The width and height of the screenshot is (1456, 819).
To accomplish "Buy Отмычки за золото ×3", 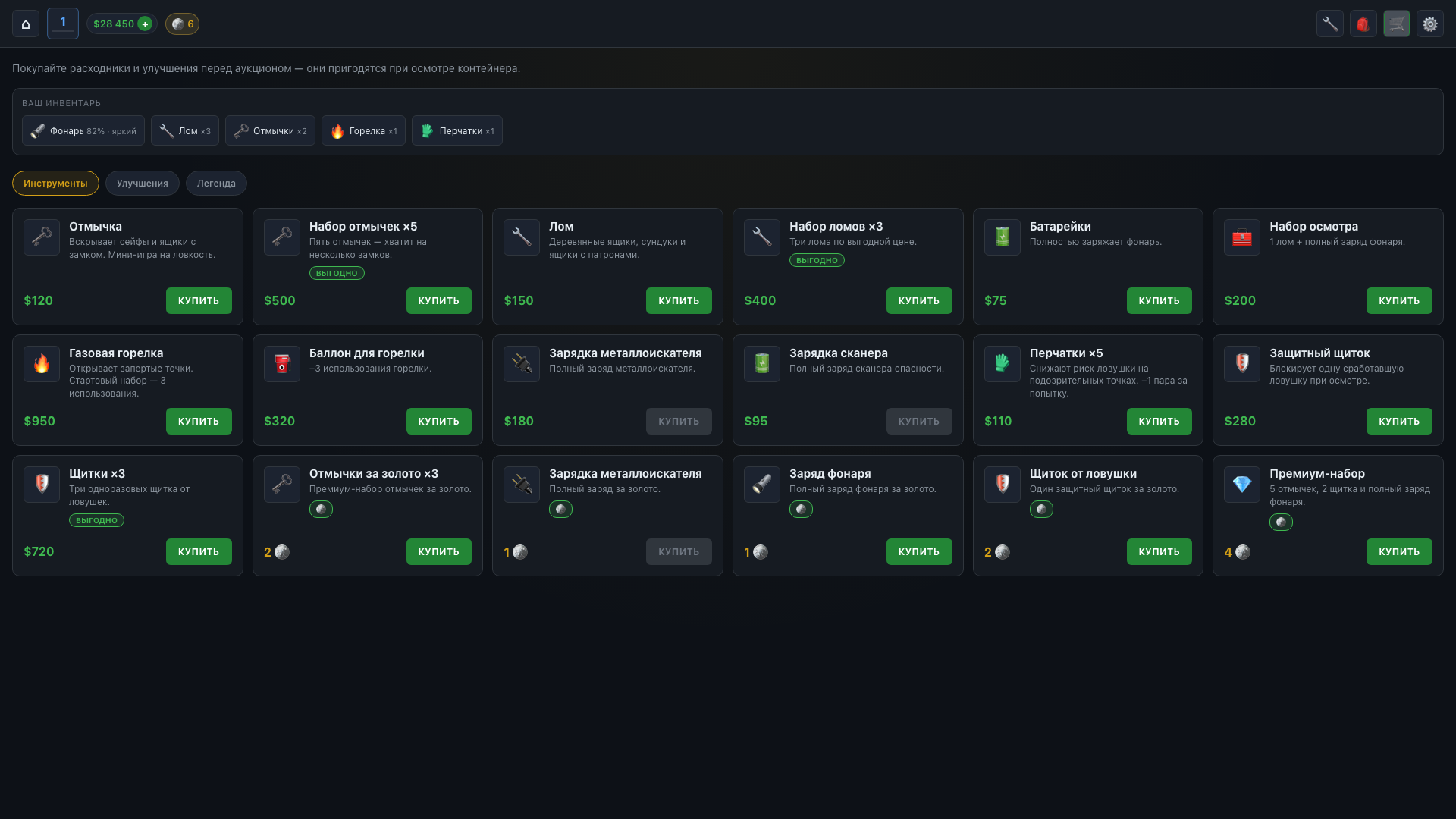I will [x=439, y=552].
